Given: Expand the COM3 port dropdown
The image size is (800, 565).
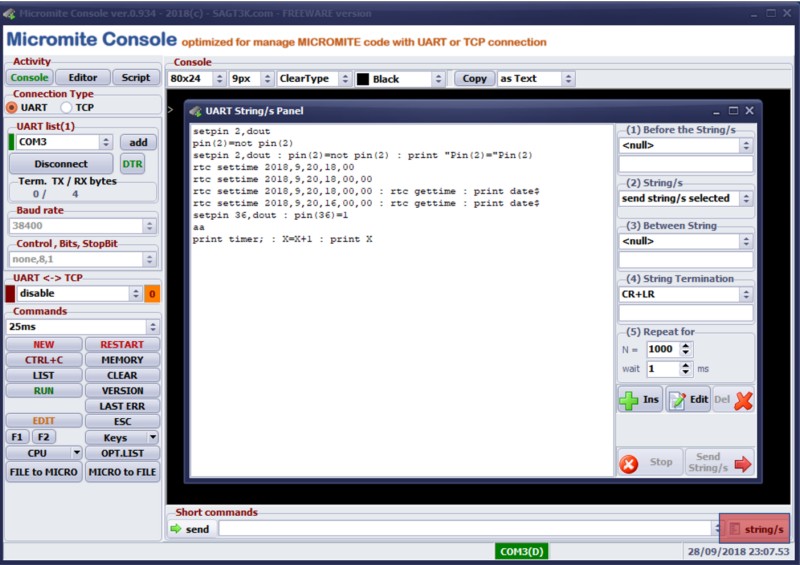Looking at the screenshot, I should [x=106, y=143].
